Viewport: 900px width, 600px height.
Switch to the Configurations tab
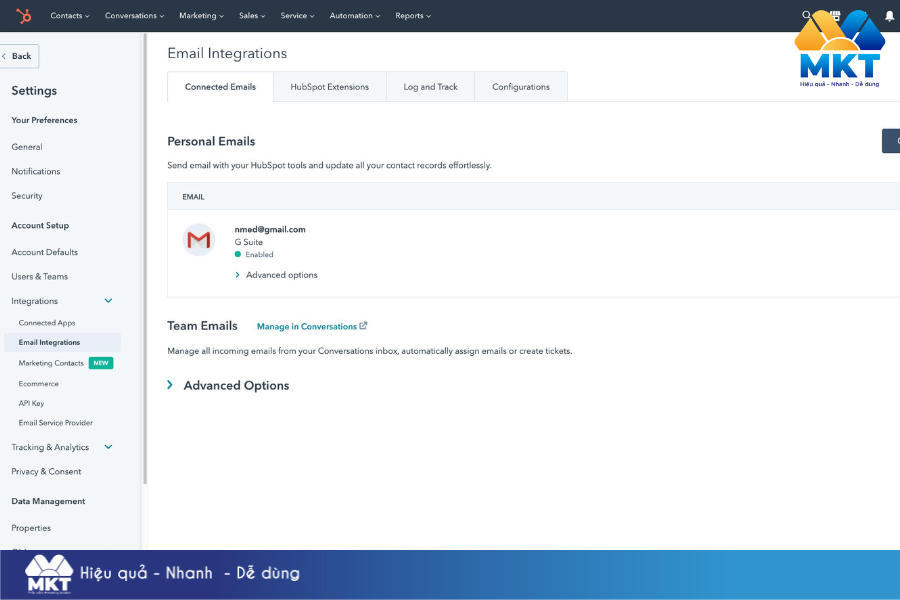pyautogui.click(x=521, y=87)
